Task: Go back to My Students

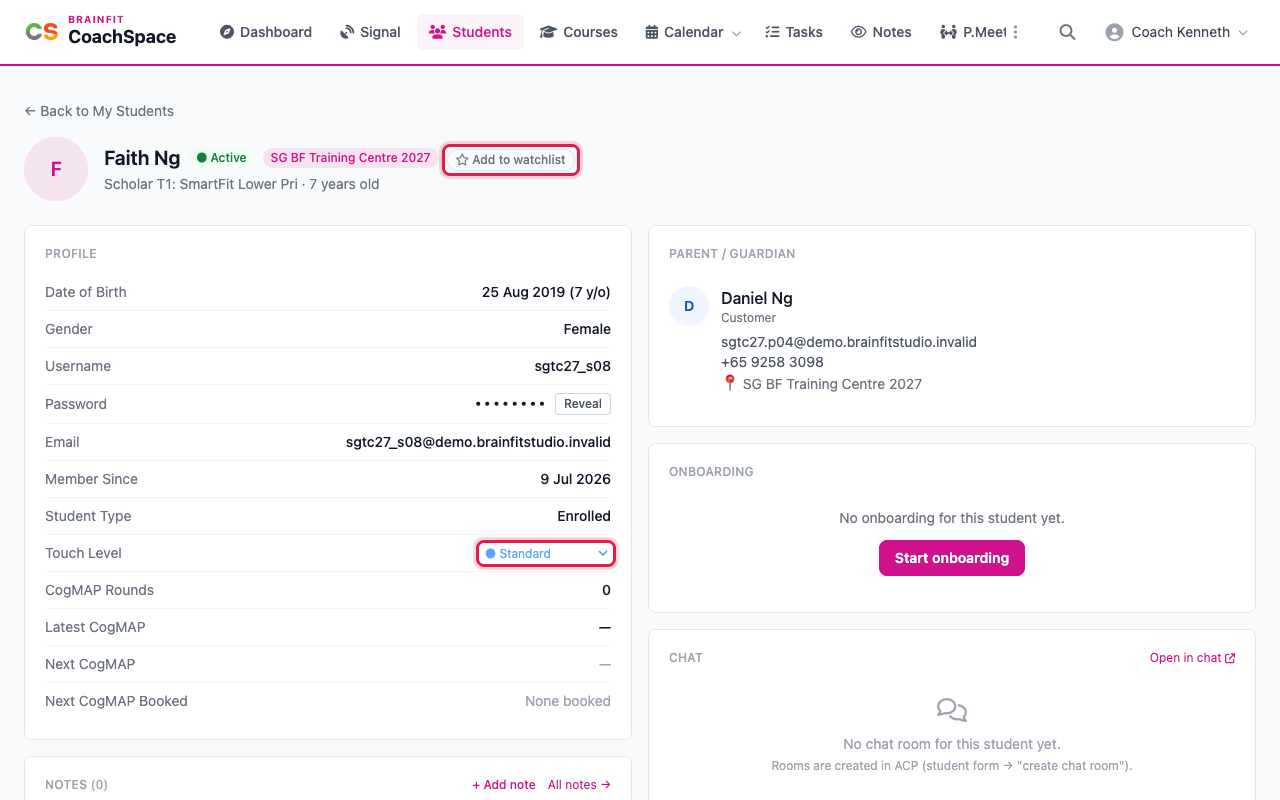Action: coord(99,111)
